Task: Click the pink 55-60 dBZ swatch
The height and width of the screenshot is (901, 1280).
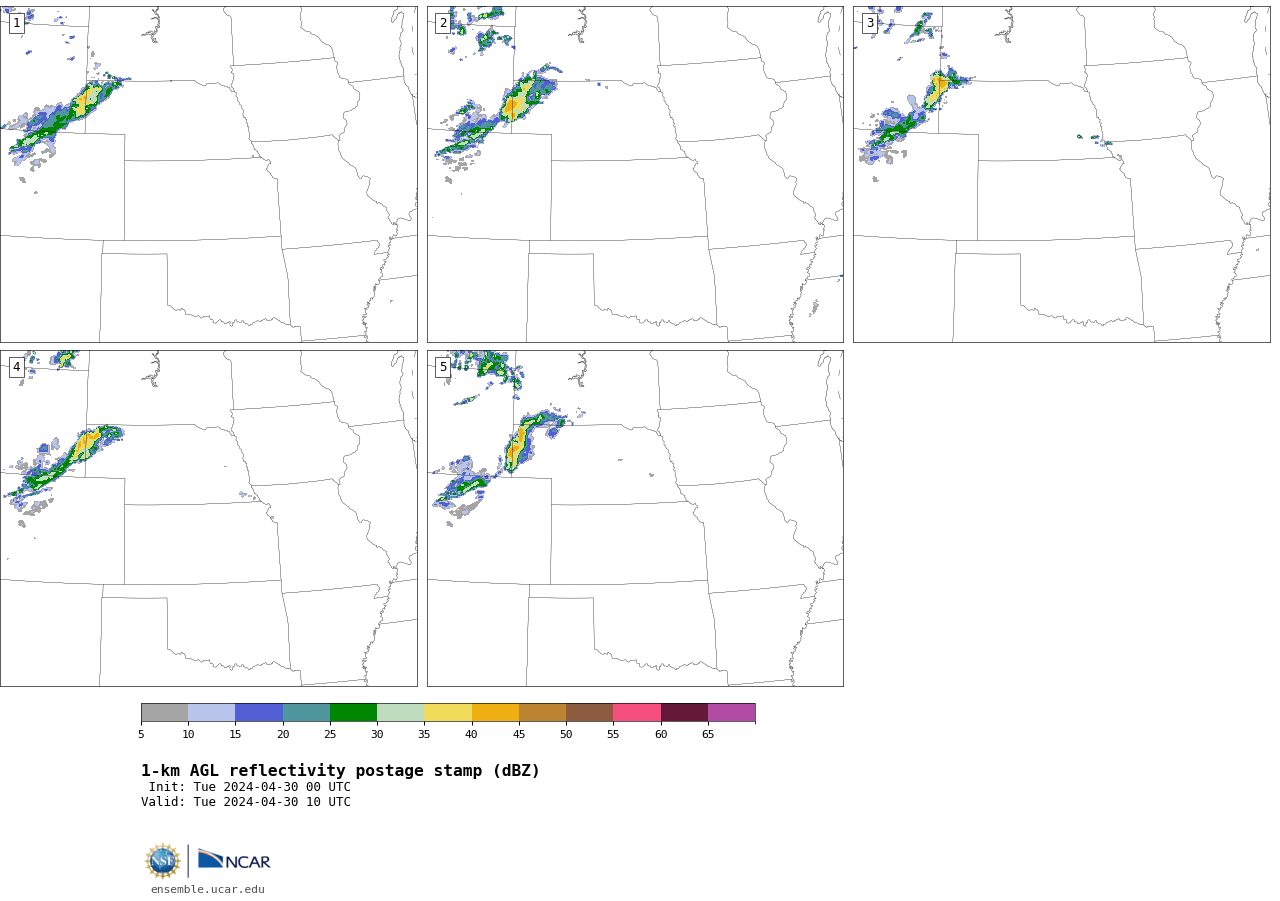Action: (x=637, y=713)
